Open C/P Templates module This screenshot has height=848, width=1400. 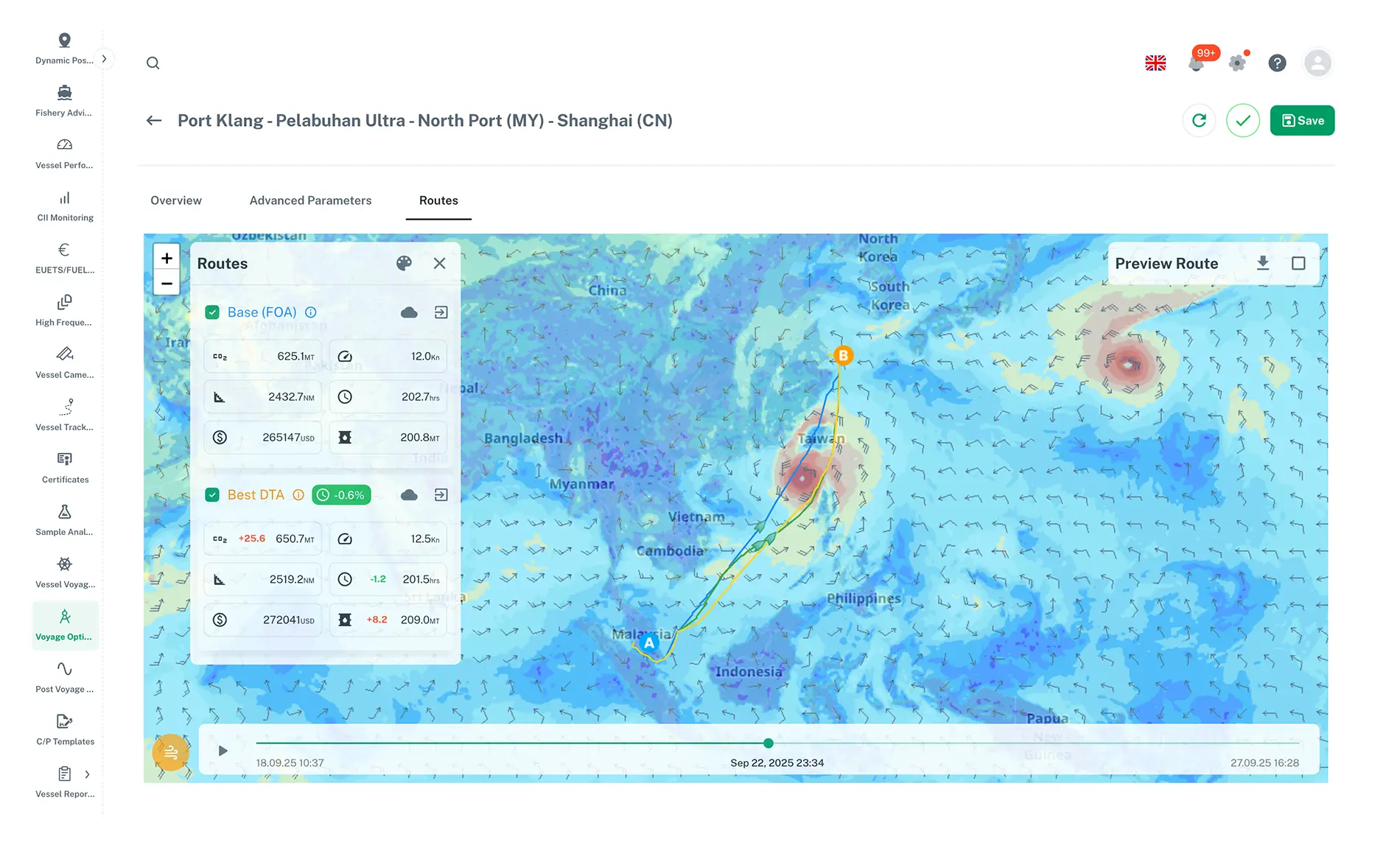pos(65,730)
